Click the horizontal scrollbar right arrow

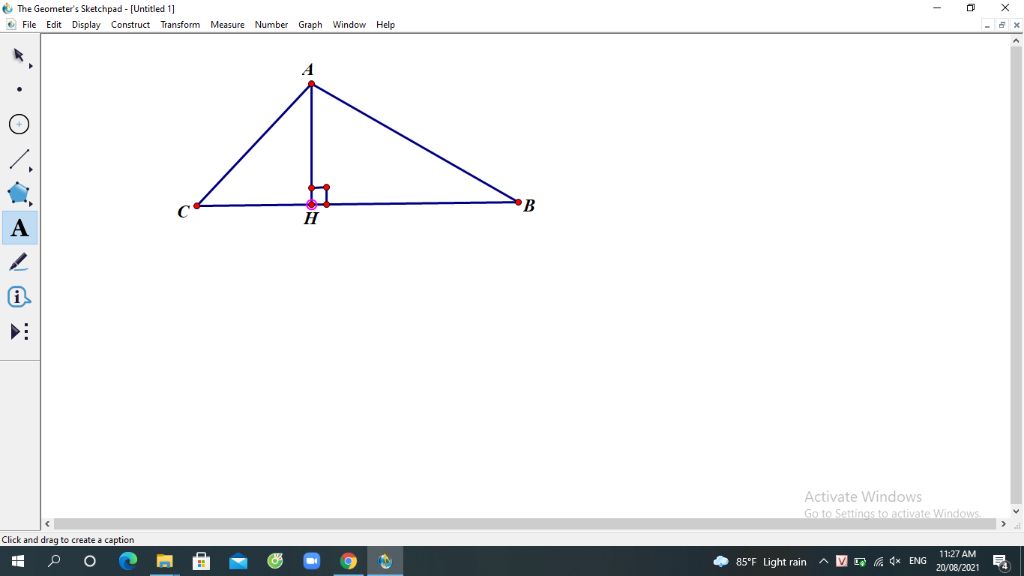tap(1004, 524)
